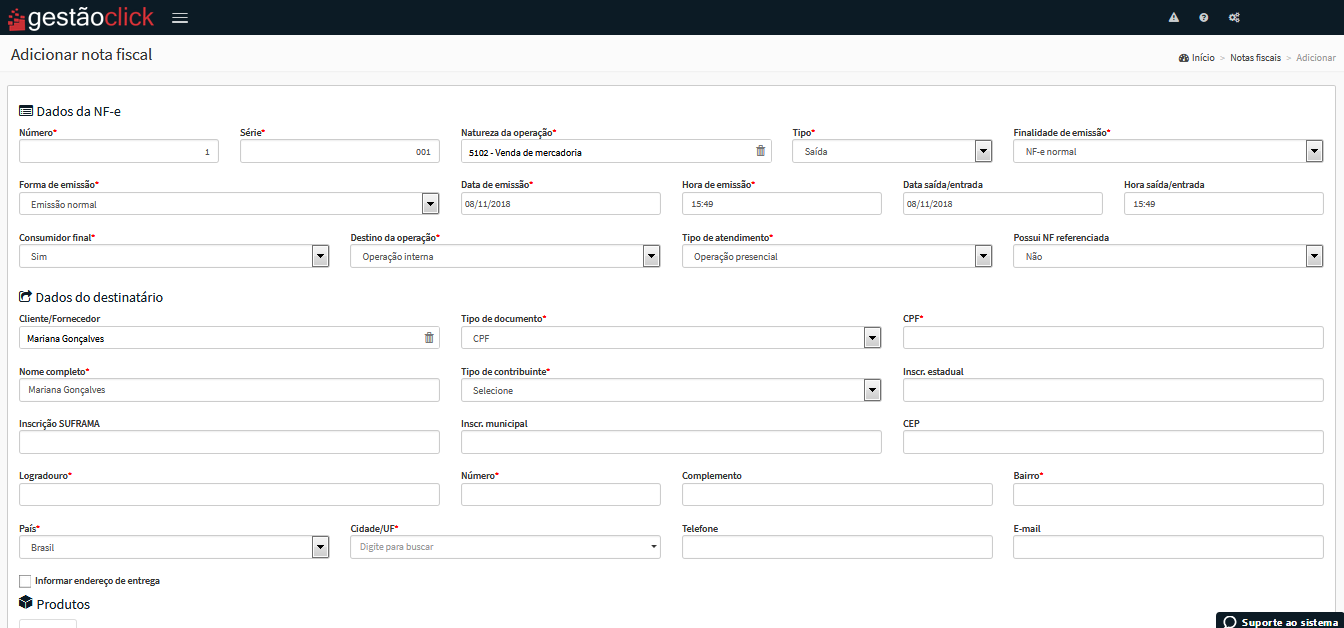This screenshot has height=628, width=1344.
Task: Open Forma de emissão dropdown
Action: 229,204
